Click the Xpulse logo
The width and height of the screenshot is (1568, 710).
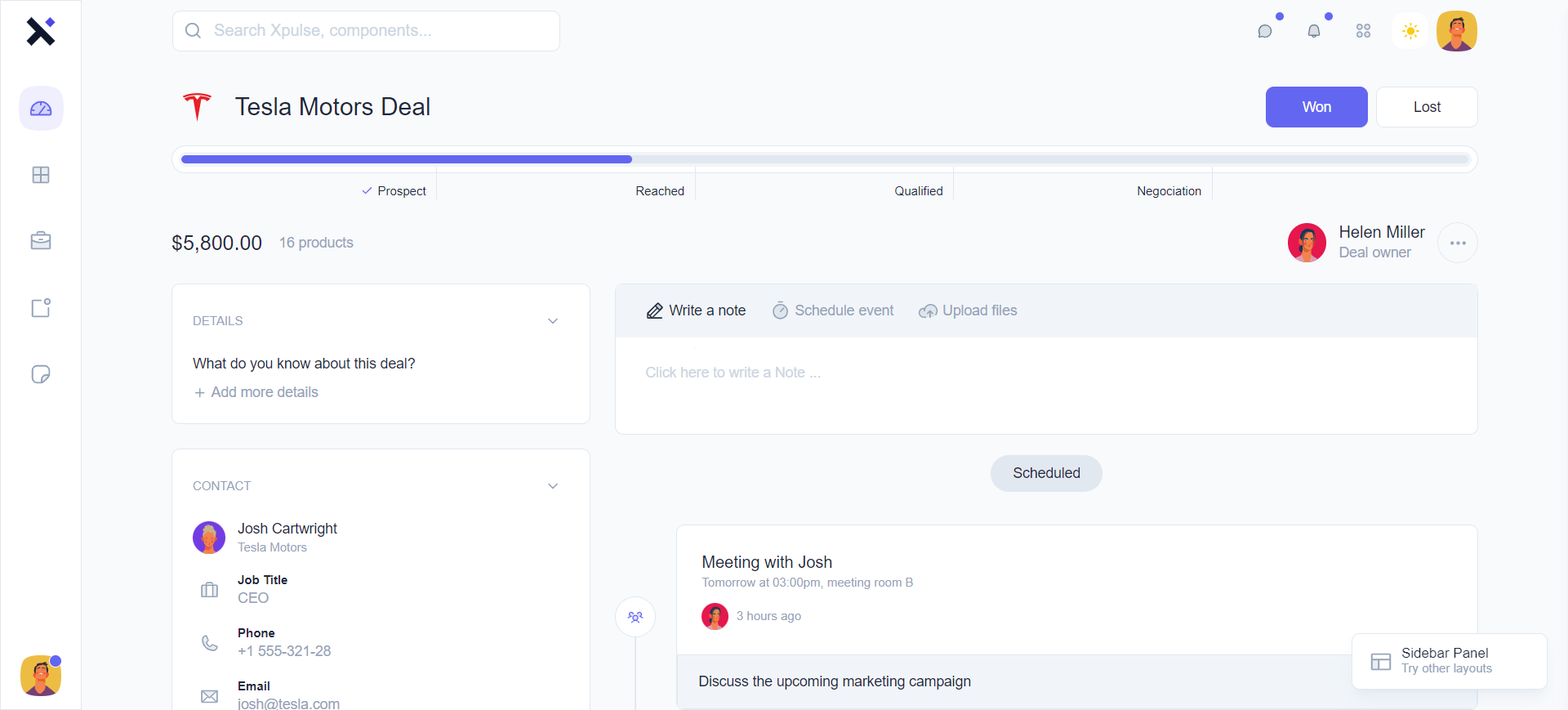pyautogui.click(x=40, y=31)
